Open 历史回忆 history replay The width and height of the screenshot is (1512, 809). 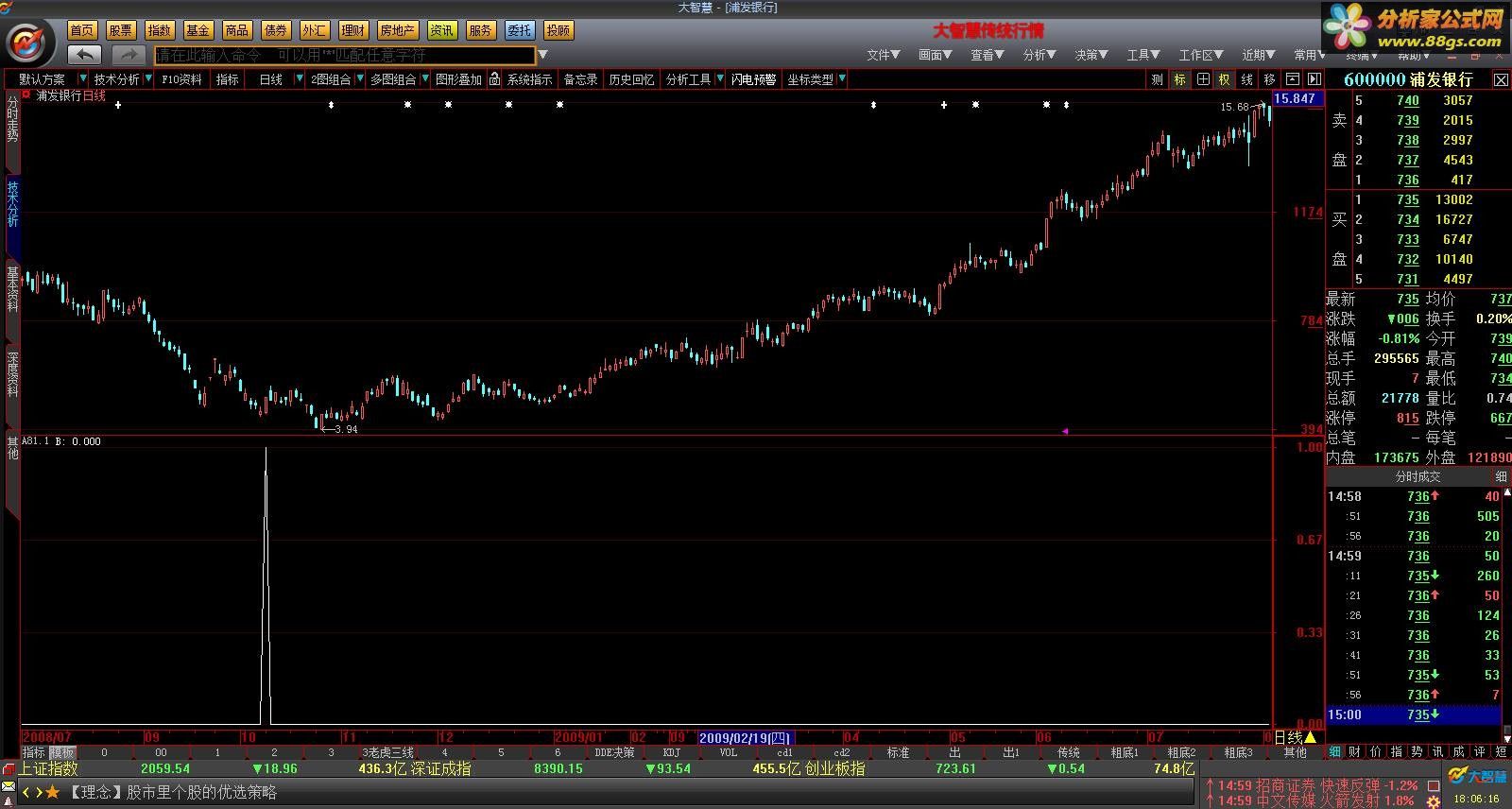tap(631, 79)
